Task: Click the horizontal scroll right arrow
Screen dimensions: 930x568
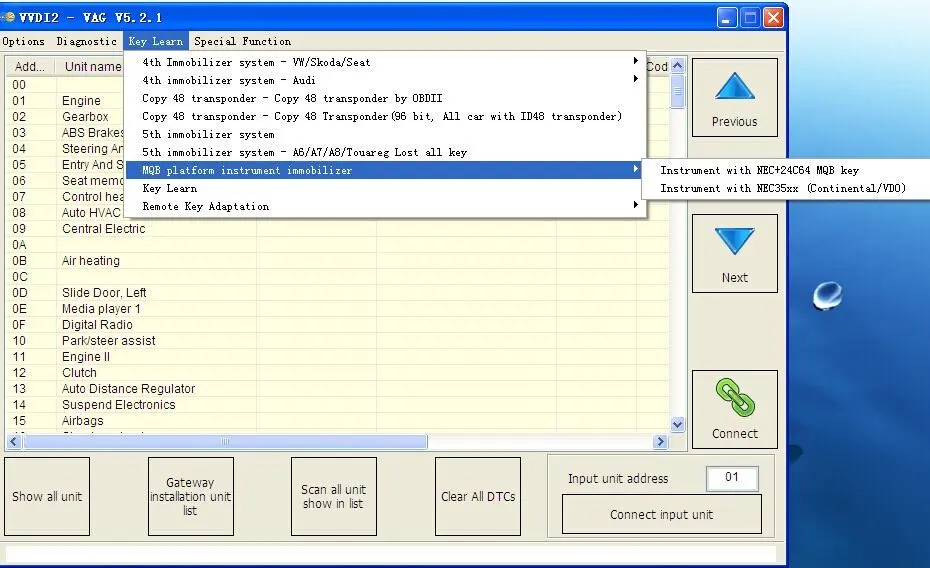Action: click(660, 441)
